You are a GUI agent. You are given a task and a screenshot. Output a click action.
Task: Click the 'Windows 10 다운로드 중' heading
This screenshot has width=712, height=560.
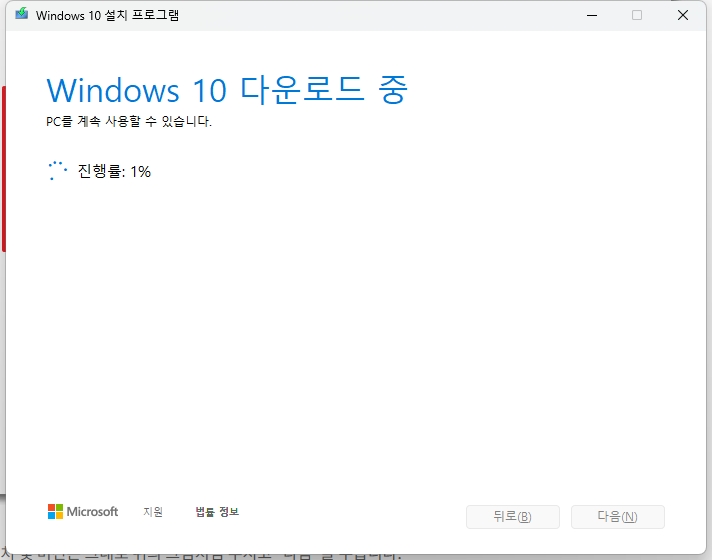coord(227,90)
